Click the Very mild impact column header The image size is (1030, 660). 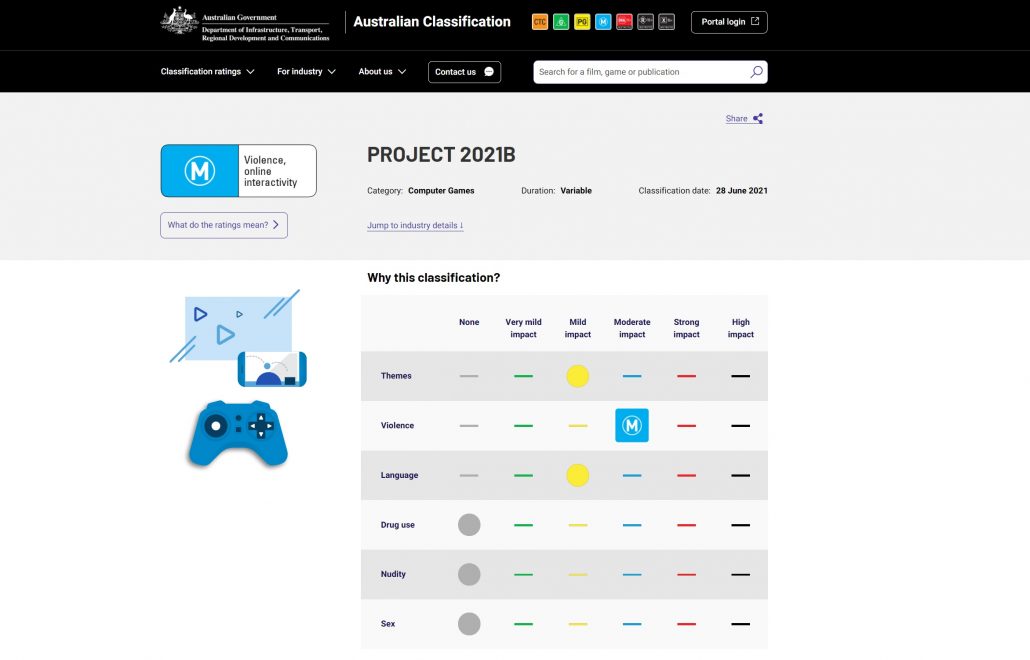coord(524,328)
